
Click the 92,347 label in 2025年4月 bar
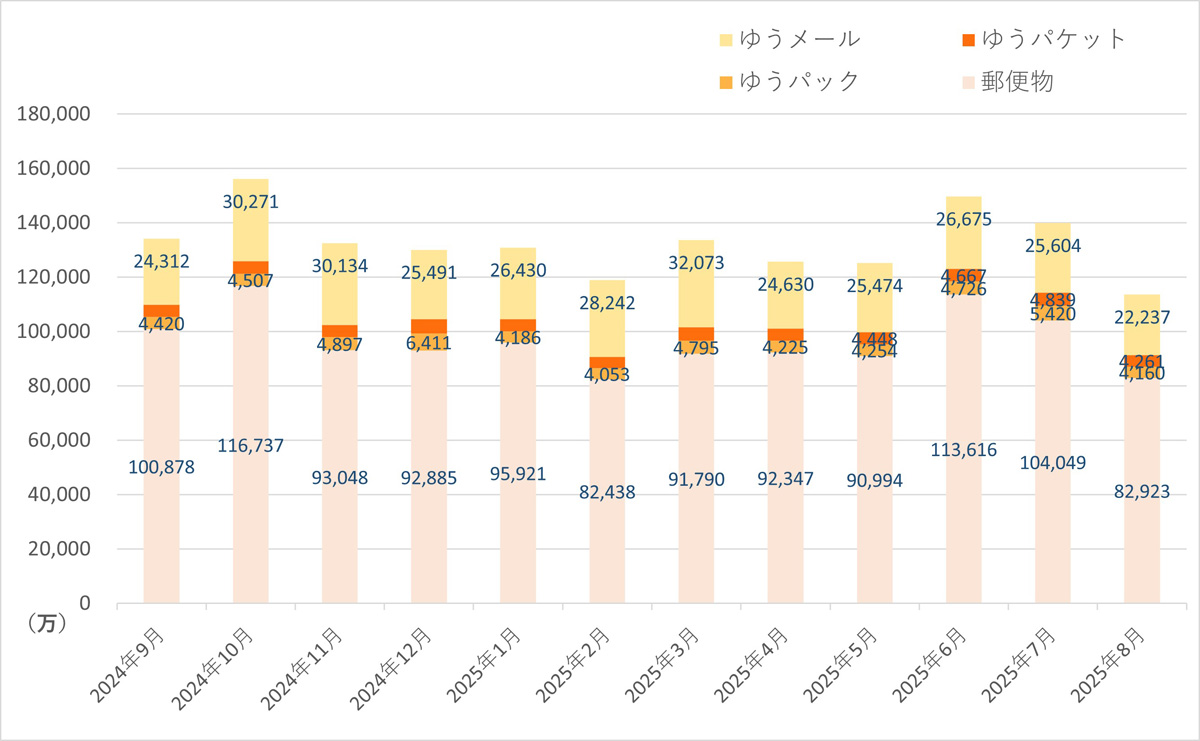(x=786, y=479)
